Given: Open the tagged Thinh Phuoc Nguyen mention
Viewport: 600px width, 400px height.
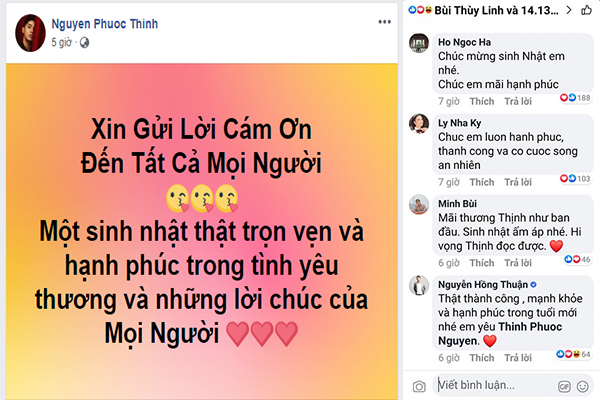Looking at the screenshot, I should pyautogui.click(x=500, y=333).
